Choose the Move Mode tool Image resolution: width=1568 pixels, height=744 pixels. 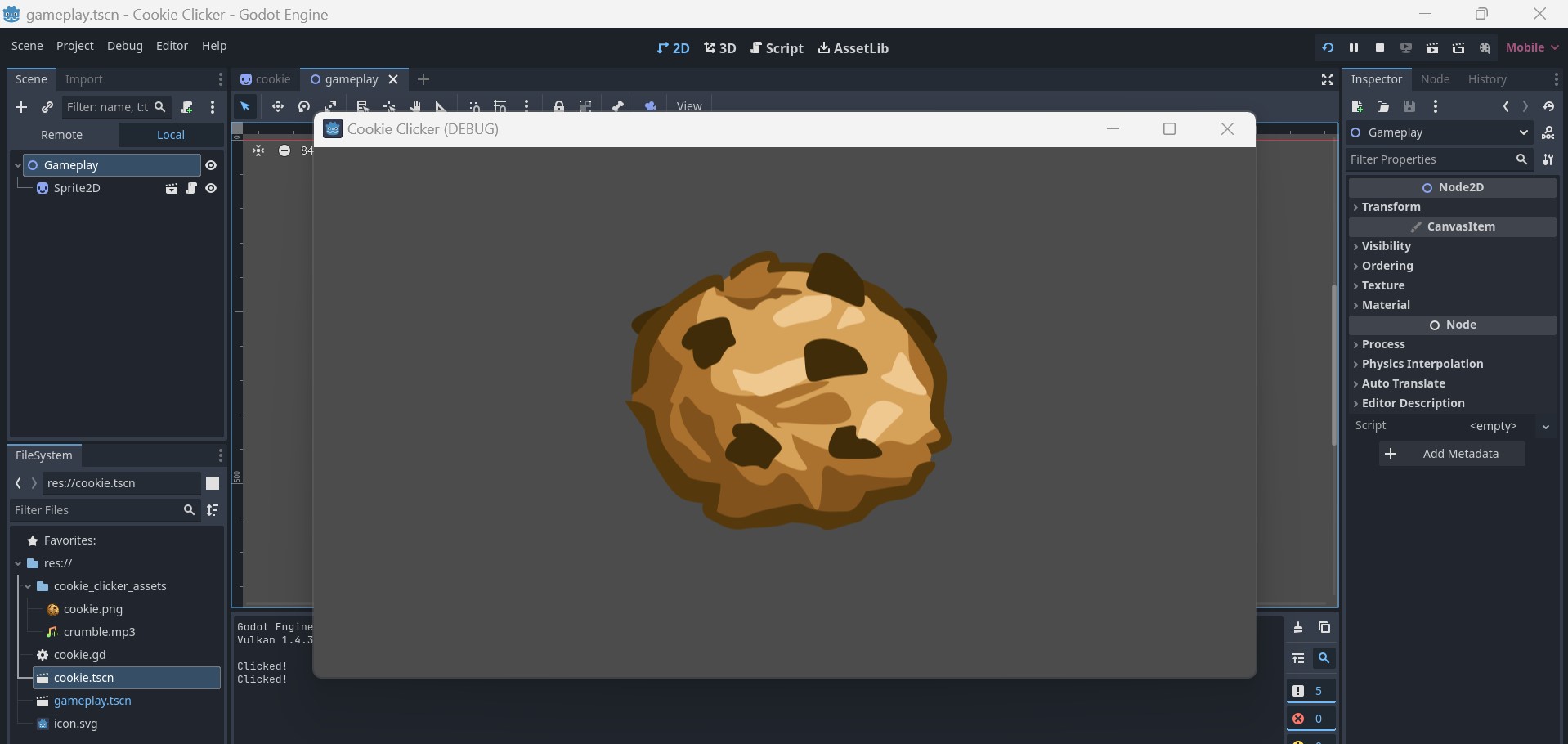pos(278,106)
